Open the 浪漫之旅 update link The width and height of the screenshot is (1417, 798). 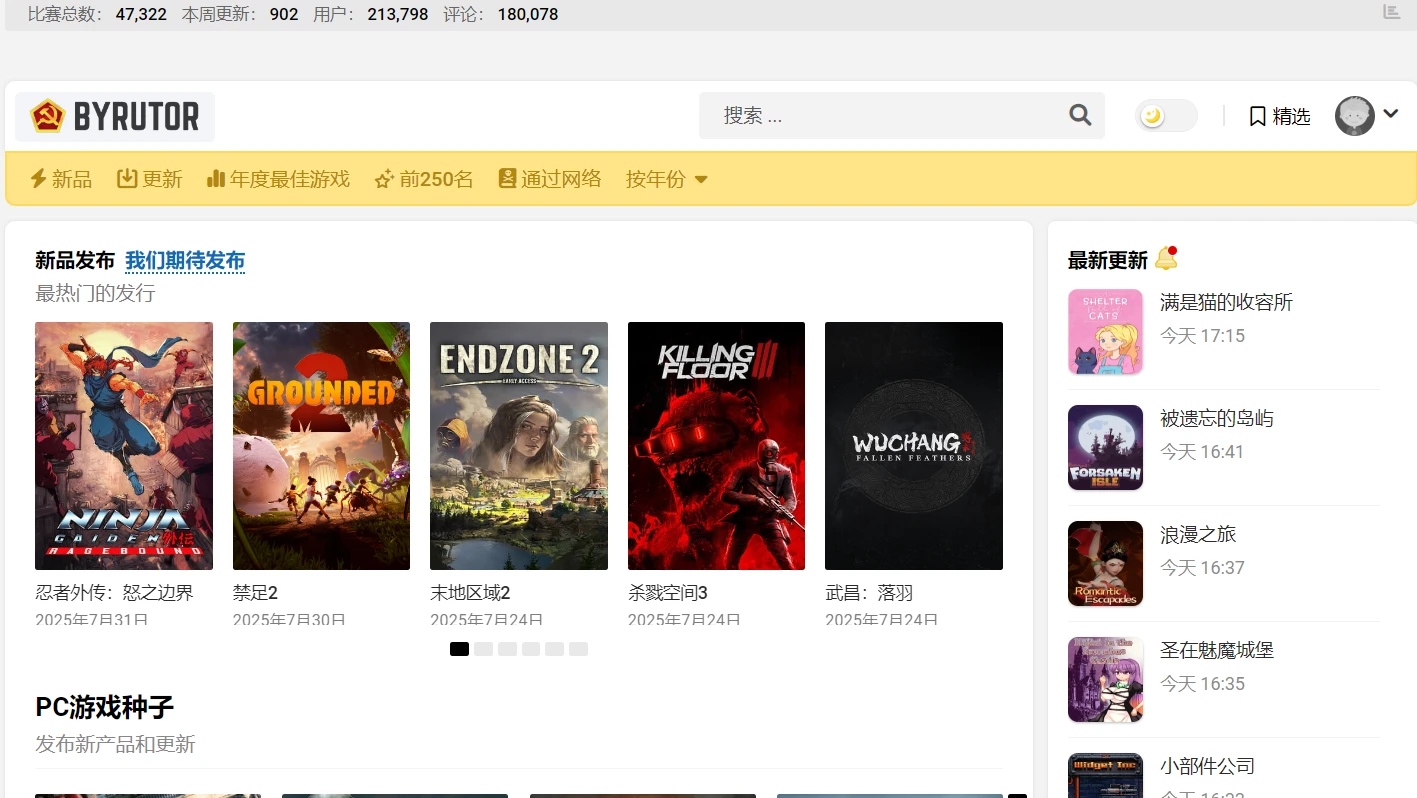(1198, 534)
